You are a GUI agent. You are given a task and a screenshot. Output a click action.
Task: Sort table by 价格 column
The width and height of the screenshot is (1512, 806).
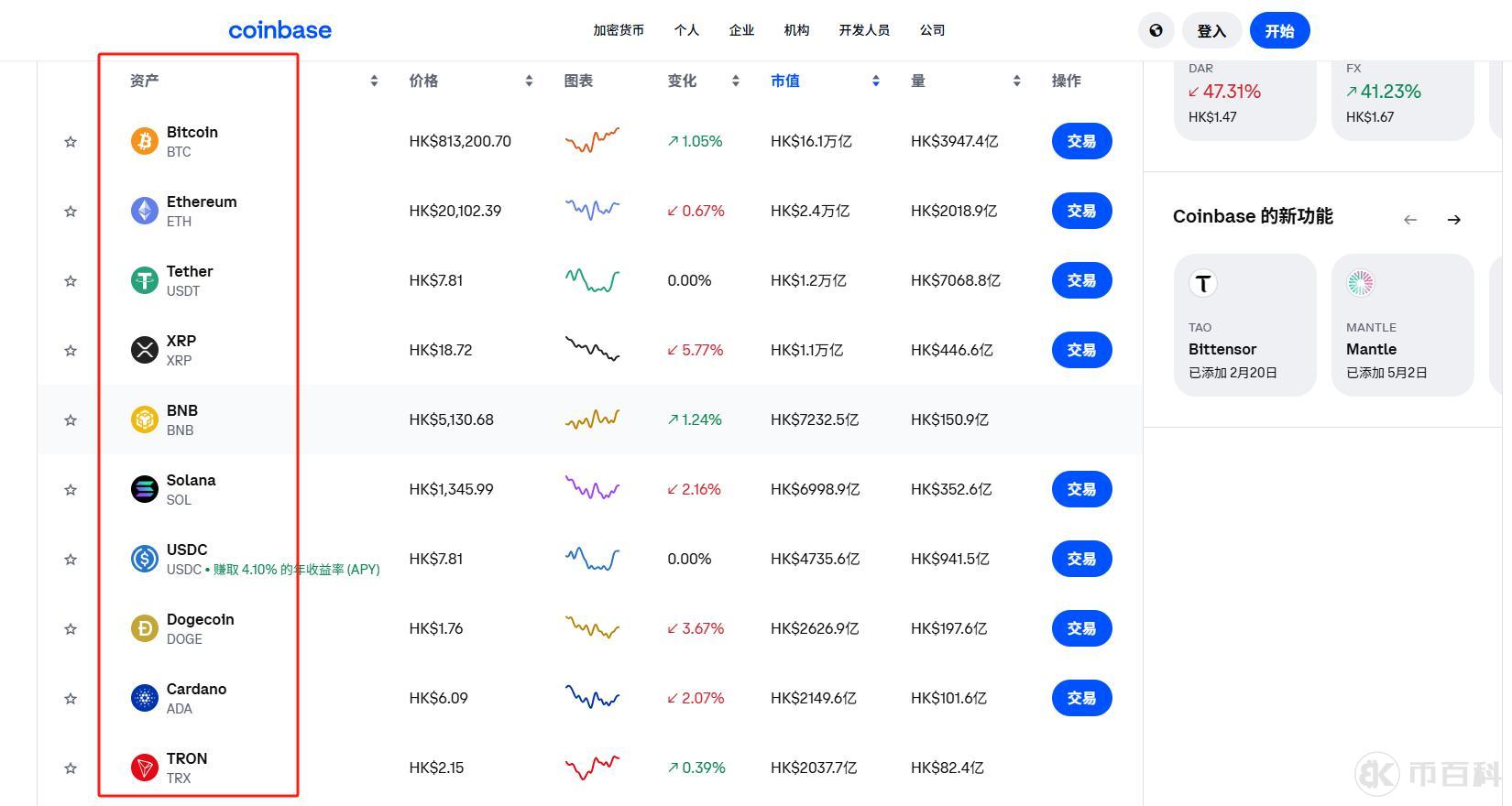click(529, 81)
